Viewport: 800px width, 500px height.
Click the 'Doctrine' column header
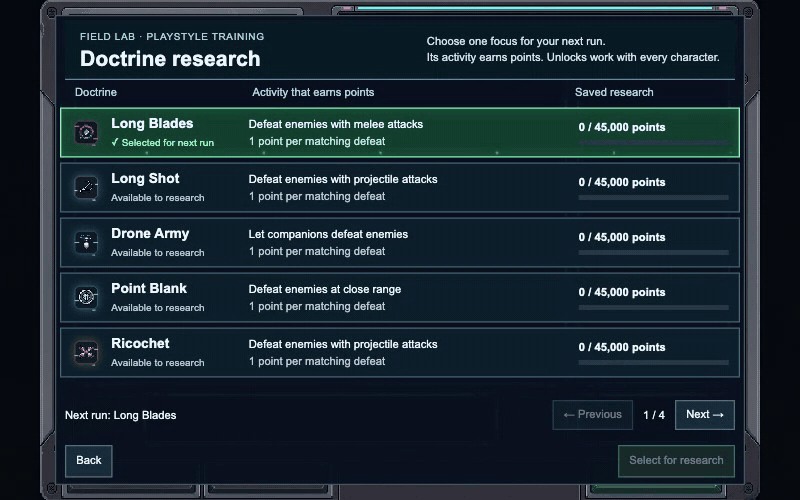[96, 92]
